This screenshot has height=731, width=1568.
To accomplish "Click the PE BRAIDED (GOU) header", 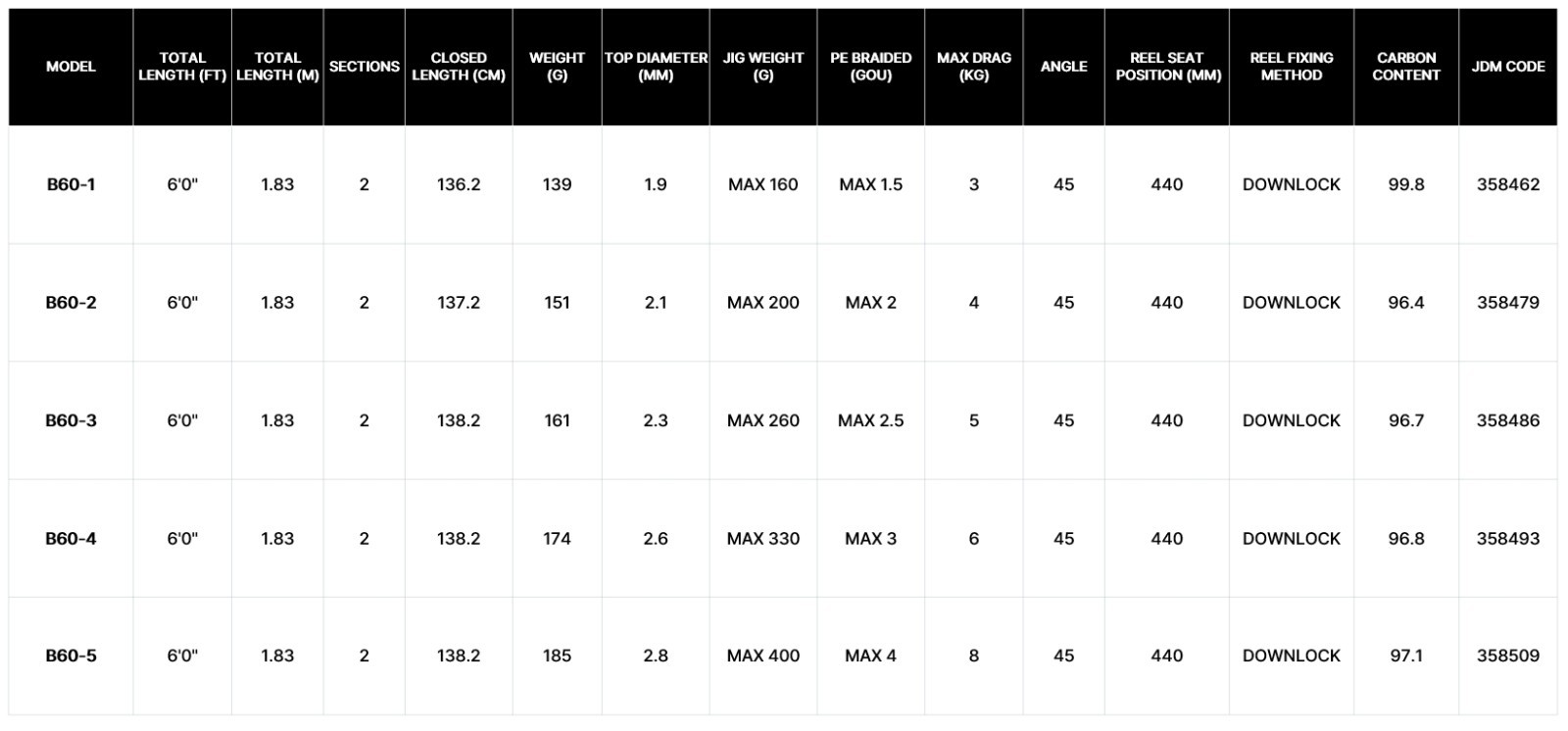I will (x=871, y=67).
